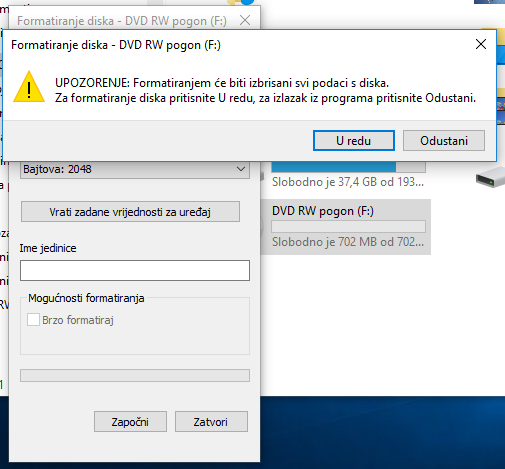
Task: Select DVD RW pogon (F:) in Explorer
Action: tap(346, 227)
